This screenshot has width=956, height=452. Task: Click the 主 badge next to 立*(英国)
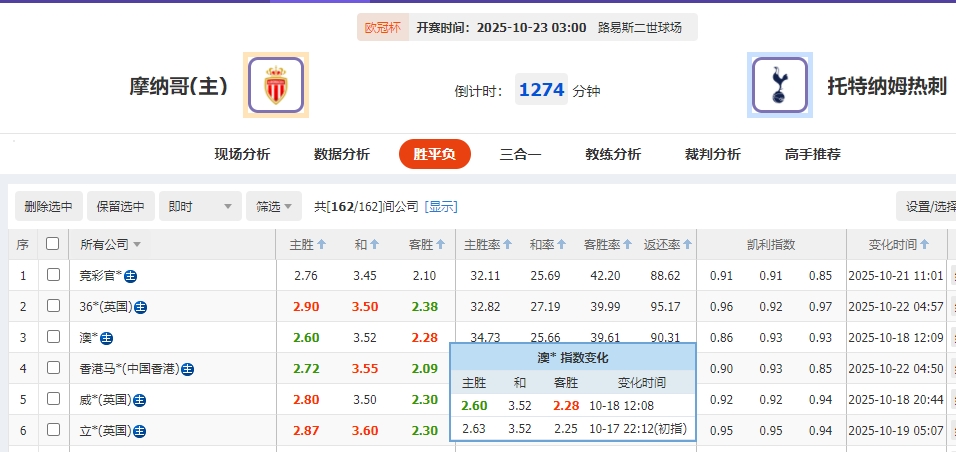tap(140, 431)
